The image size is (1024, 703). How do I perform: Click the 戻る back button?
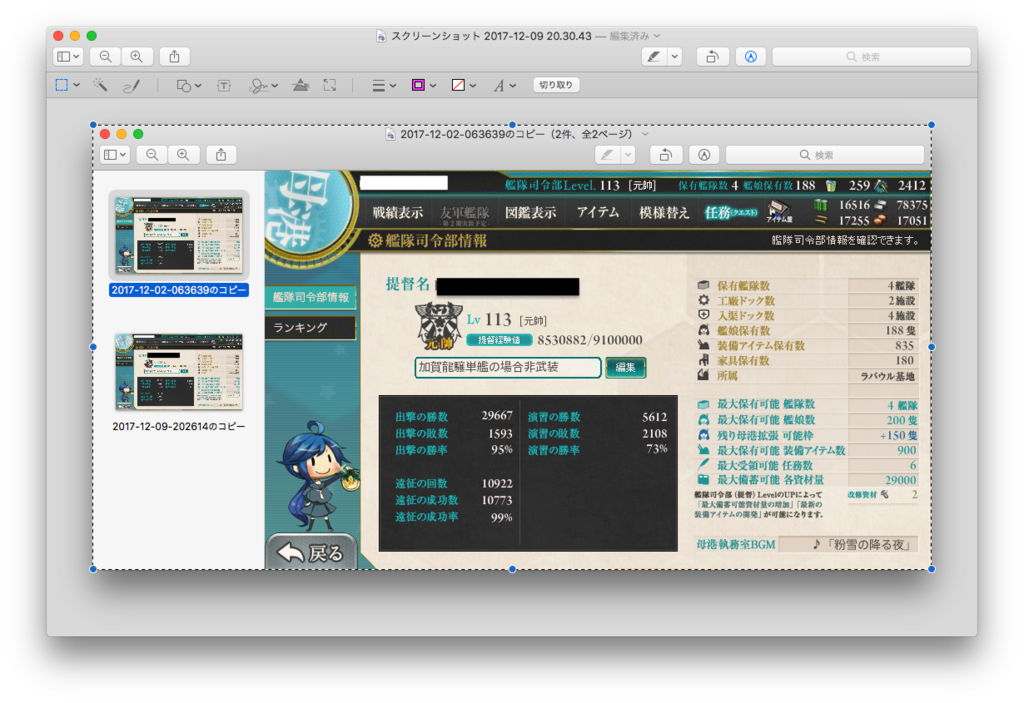[x=312, y=552]
